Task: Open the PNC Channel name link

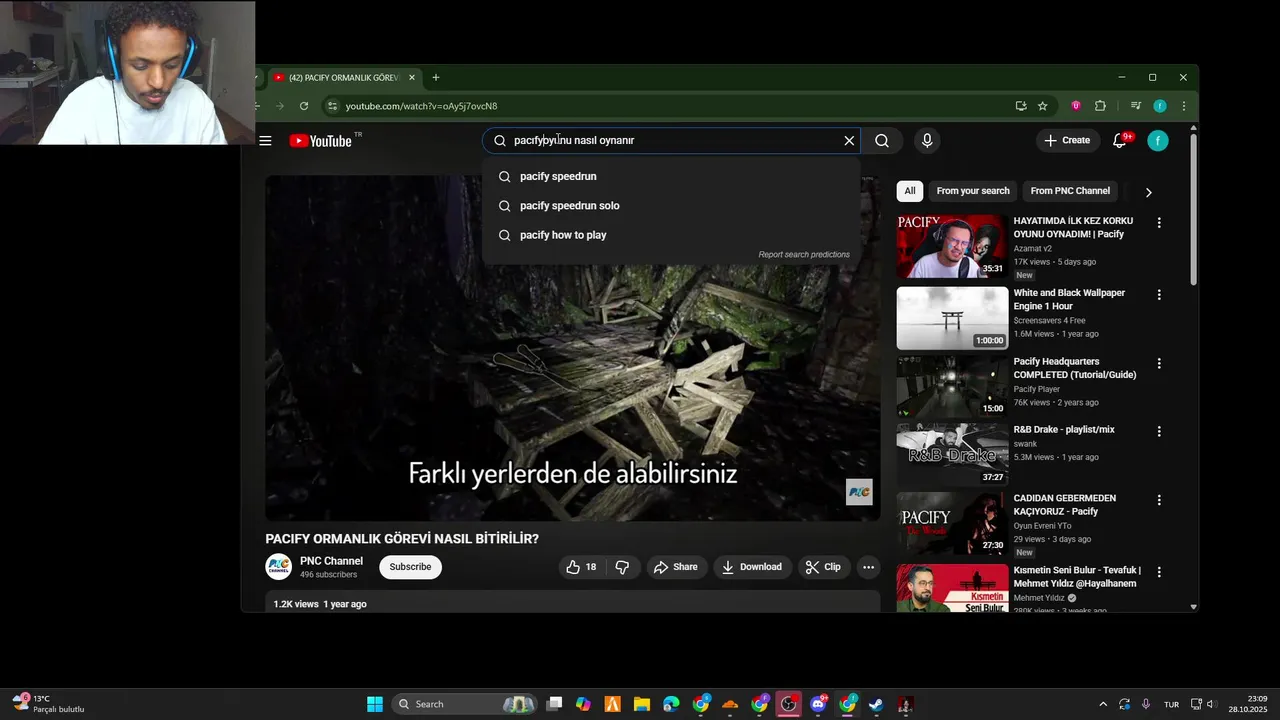Action: coord(331,561)
